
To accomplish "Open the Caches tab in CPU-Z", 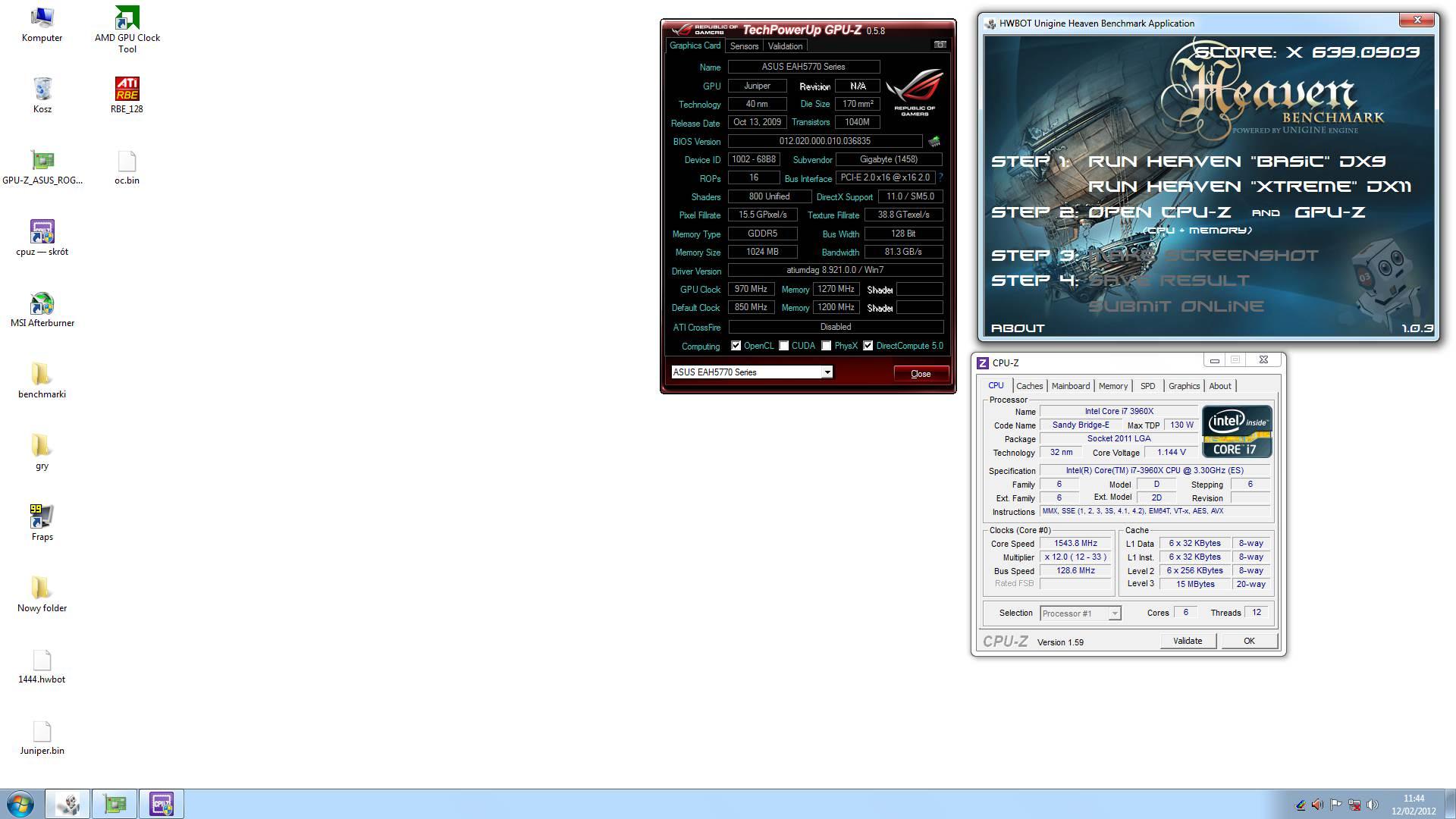I will (1029, 386).
